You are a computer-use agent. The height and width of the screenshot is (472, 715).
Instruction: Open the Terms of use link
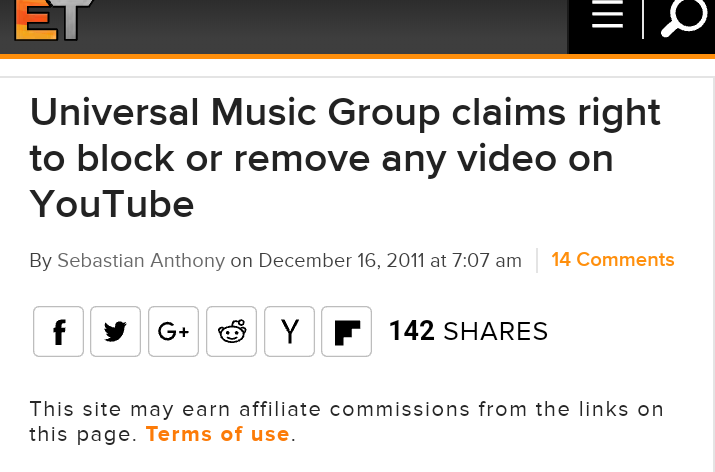click(218, 434)
